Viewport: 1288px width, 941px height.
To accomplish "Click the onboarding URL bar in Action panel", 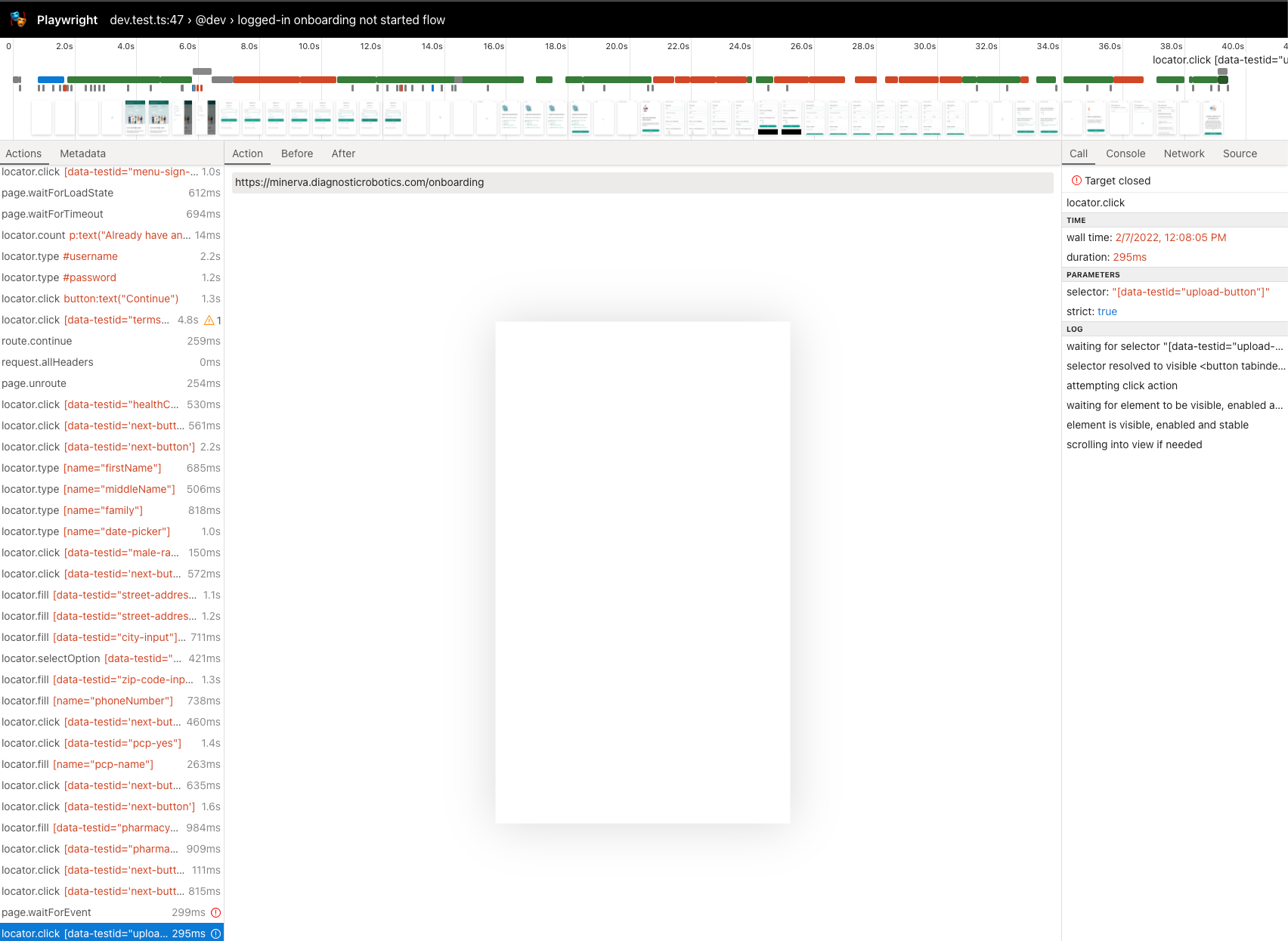I will (641, 182).
